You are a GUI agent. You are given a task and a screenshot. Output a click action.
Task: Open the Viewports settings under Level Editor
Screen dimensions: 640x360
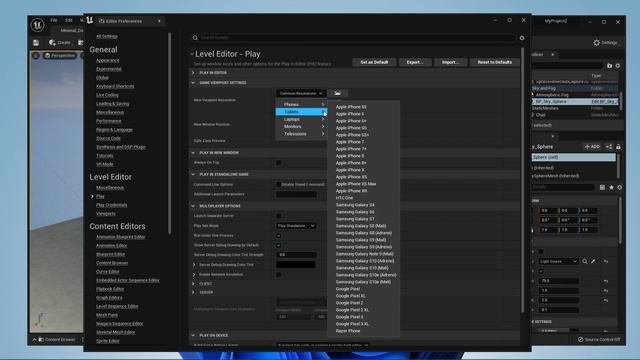click(105, 213)
